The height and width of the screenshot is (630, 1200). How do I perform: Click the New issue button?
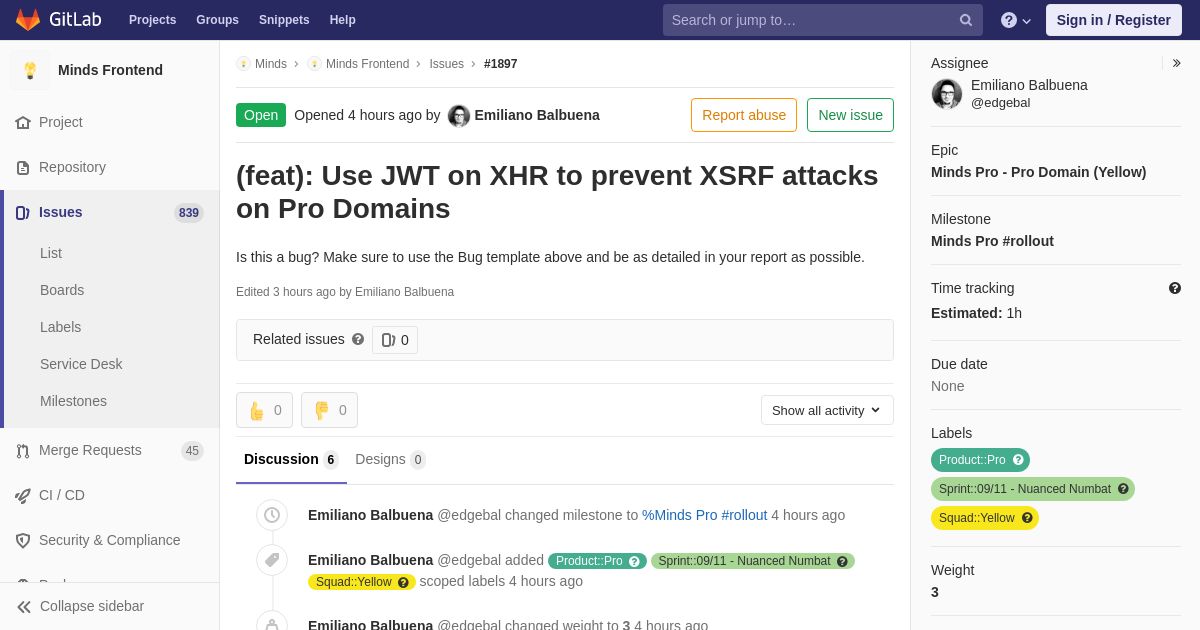(x=850, y=115)
